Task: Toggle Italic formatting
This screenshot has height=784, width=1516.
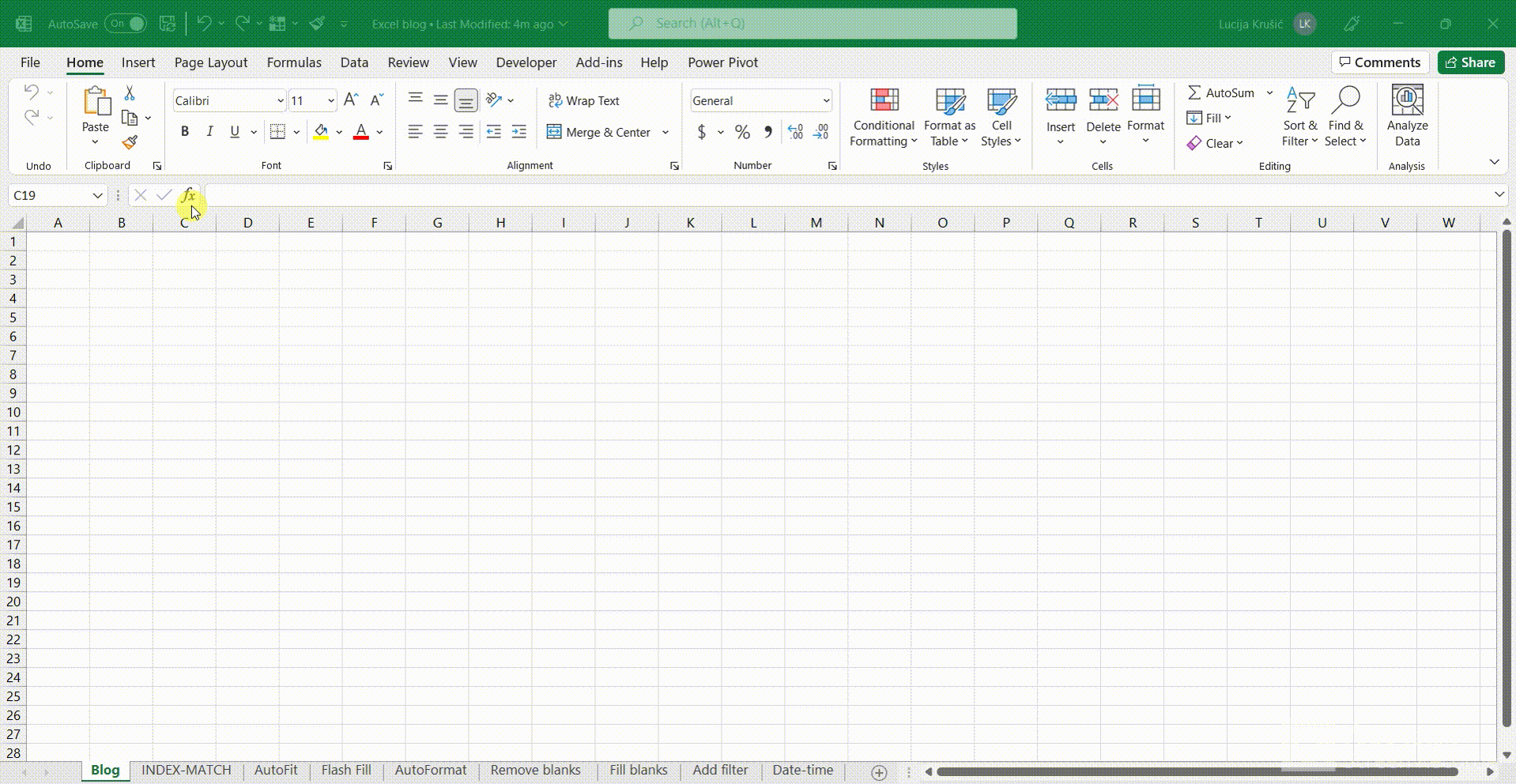Action: pyautogui.click(x=209, y=132)
